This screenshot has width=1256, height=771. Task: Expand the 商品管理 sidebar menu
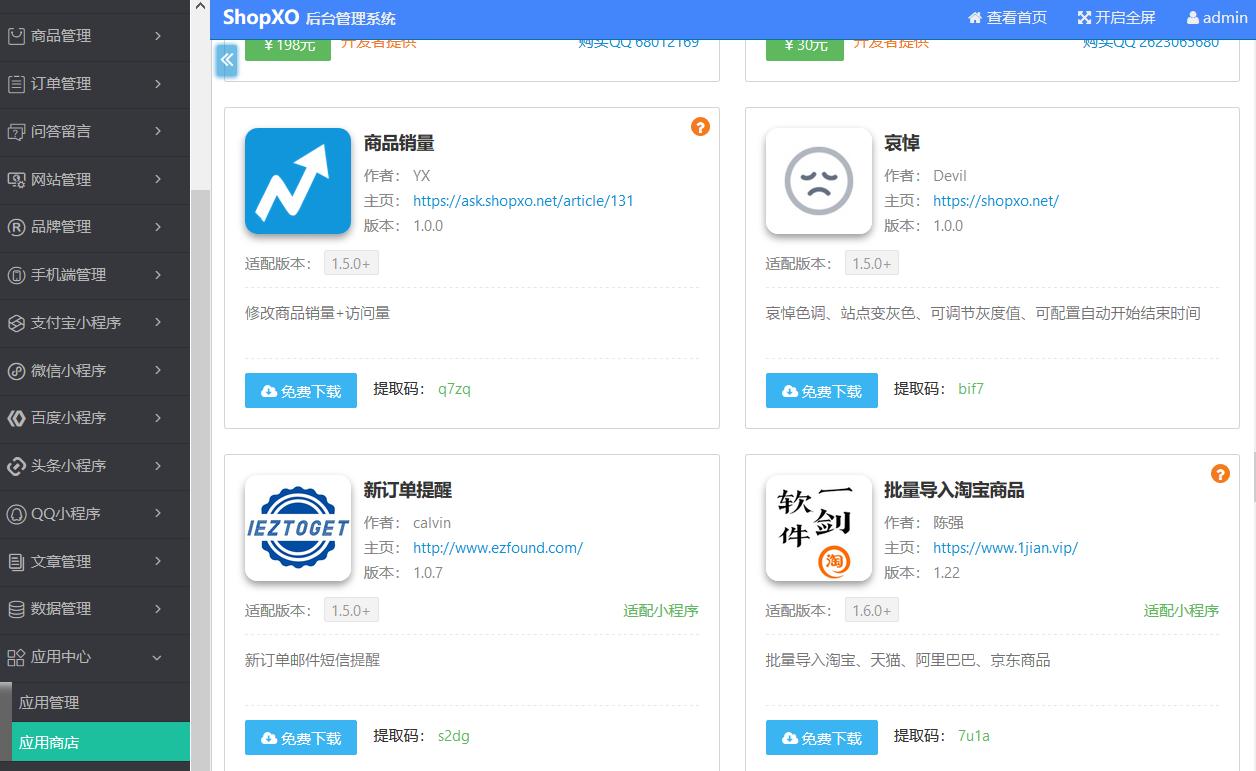[94, 36]
